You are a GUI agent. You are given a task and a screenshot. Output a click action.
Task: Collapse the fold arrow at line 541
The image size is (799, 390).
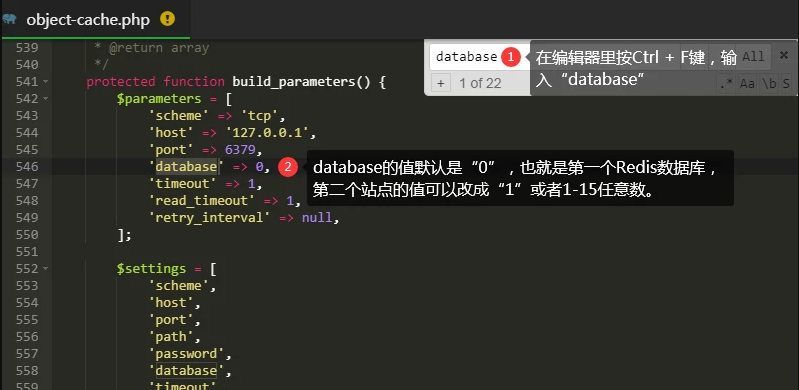coord(46,82)
